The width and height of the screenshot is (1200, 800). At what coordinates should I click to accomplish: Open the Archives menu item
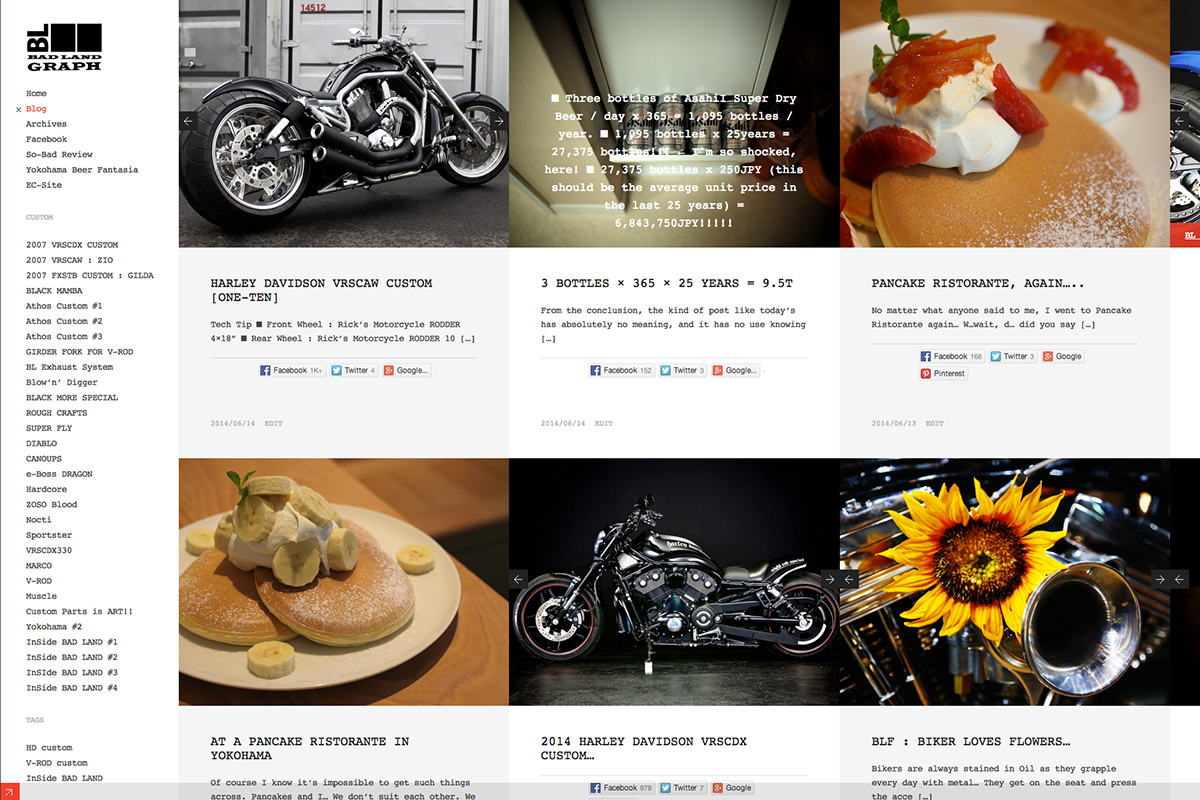point(47,124)
